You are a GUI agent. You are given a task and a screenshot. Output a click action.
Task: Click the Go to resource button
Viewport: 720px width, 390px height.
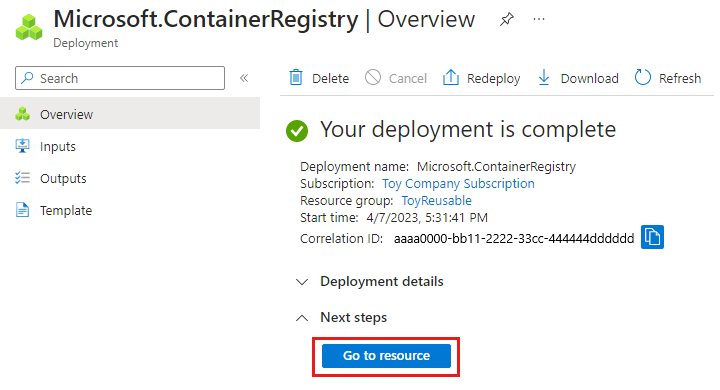386,356
